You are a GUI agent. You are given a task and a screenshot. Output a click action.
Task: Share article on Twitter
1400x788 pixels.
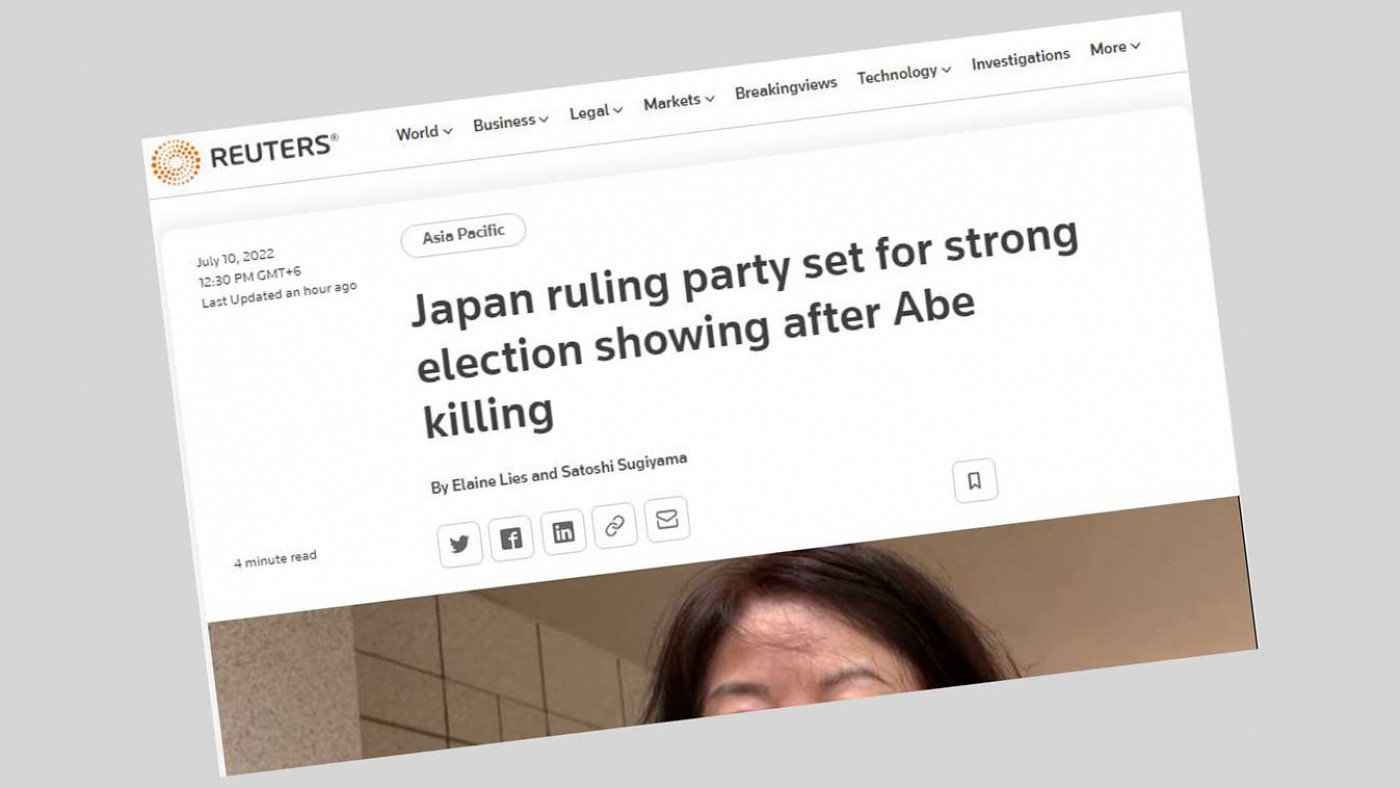460,544
